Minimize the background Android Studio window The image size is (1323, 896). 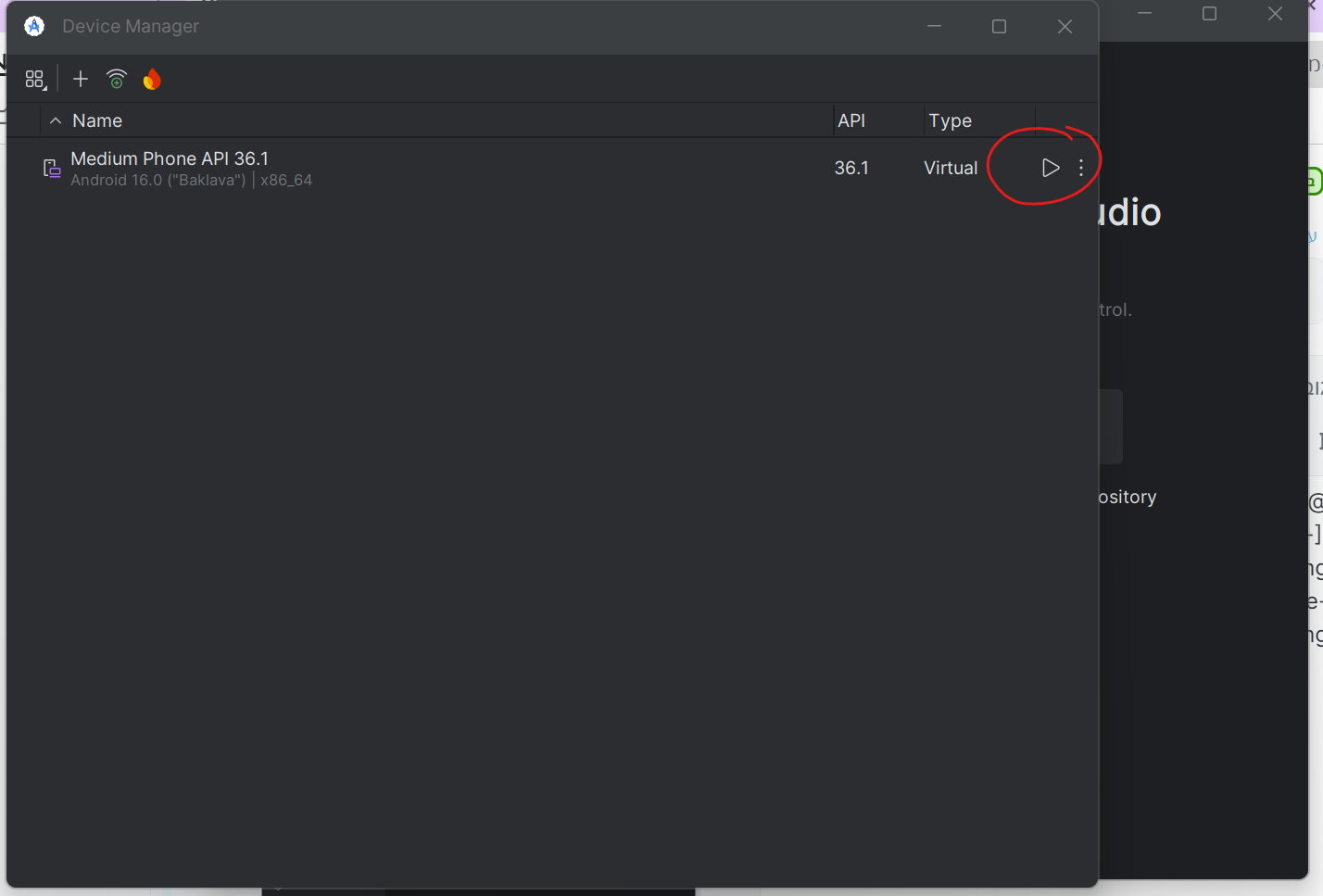[1144, 13]
